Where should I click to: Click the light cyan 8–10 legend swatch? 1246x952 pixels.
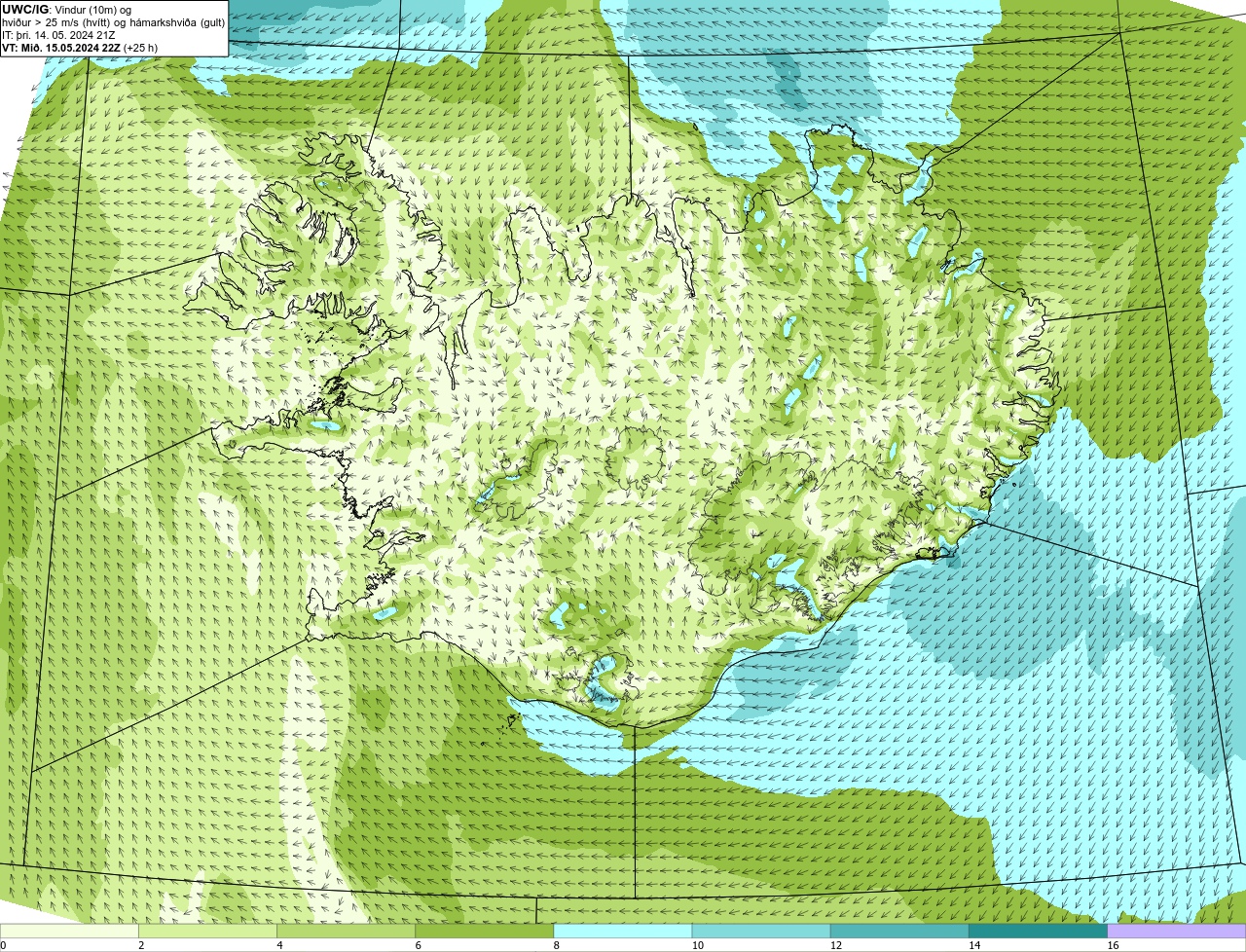625,932
